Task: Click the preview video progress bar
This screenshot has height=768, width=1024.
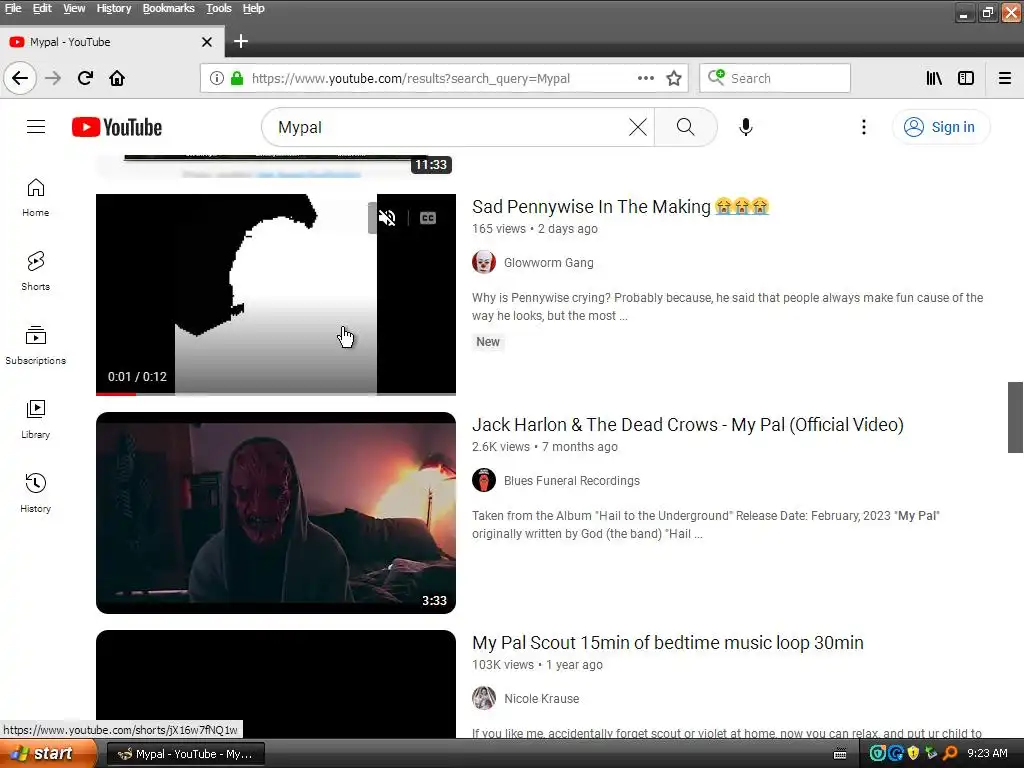Action: (276, 394)
